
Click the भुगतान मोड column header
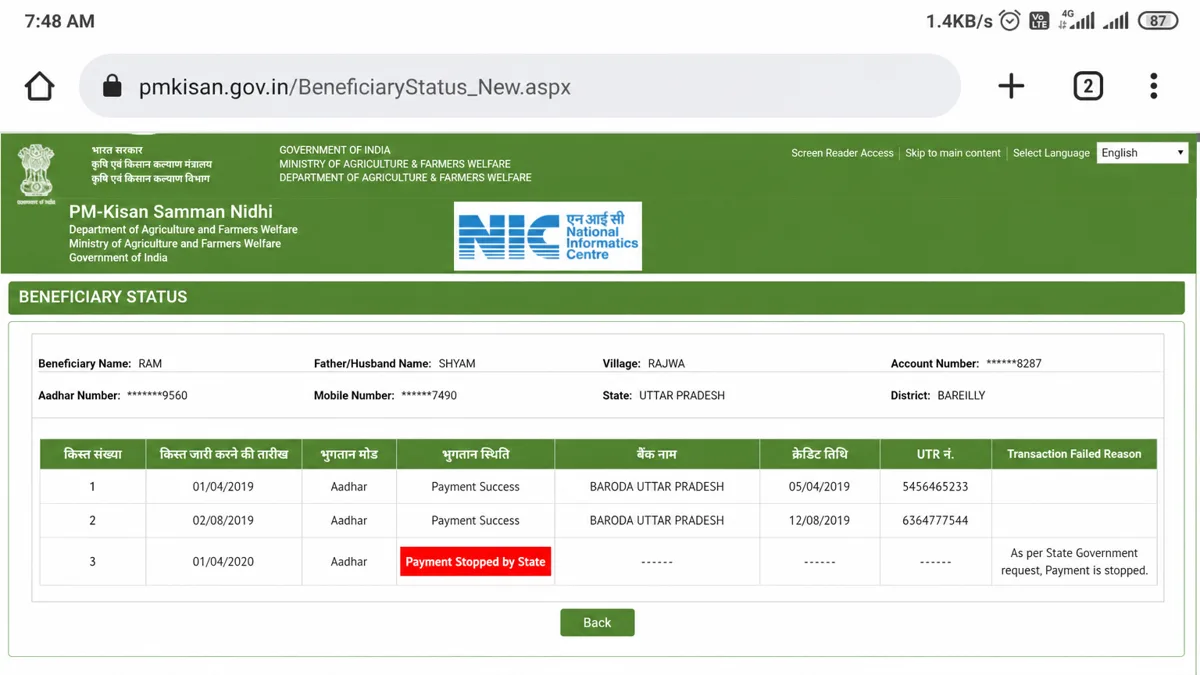point(349,454)
